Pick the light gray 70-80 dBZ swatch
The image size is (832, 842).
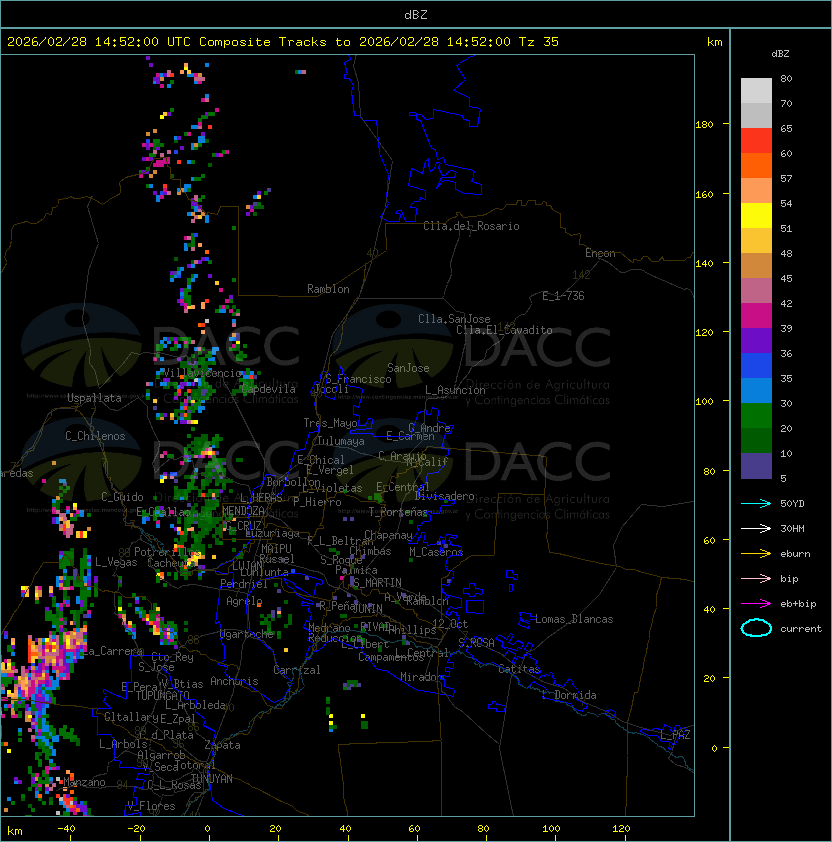tap(756, 91)
